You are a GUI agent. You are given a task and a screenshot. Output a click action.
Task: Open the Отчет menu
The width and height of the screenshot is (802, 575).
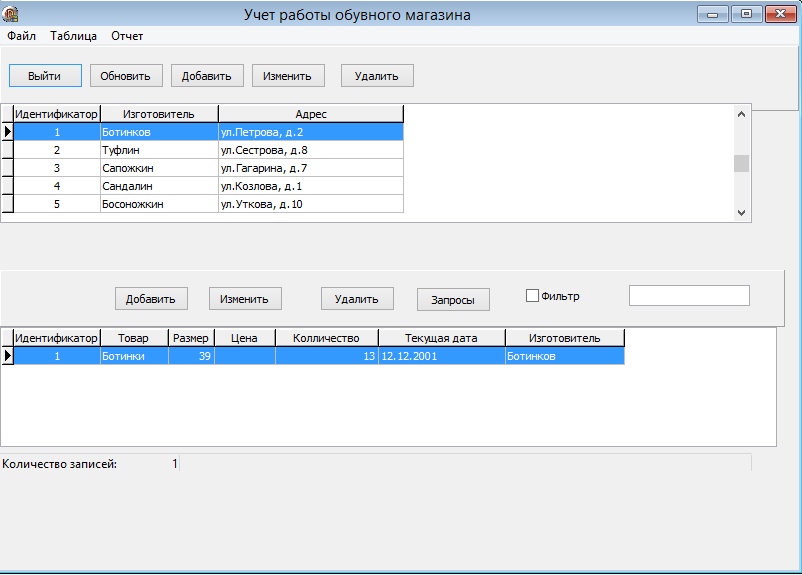[127, 36]
